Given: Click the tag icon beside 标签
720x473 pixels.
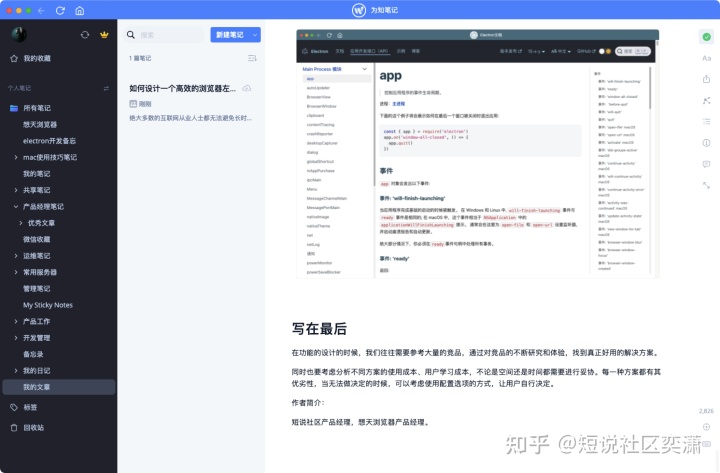Looking at the screenshot, I should pos(14,407).
